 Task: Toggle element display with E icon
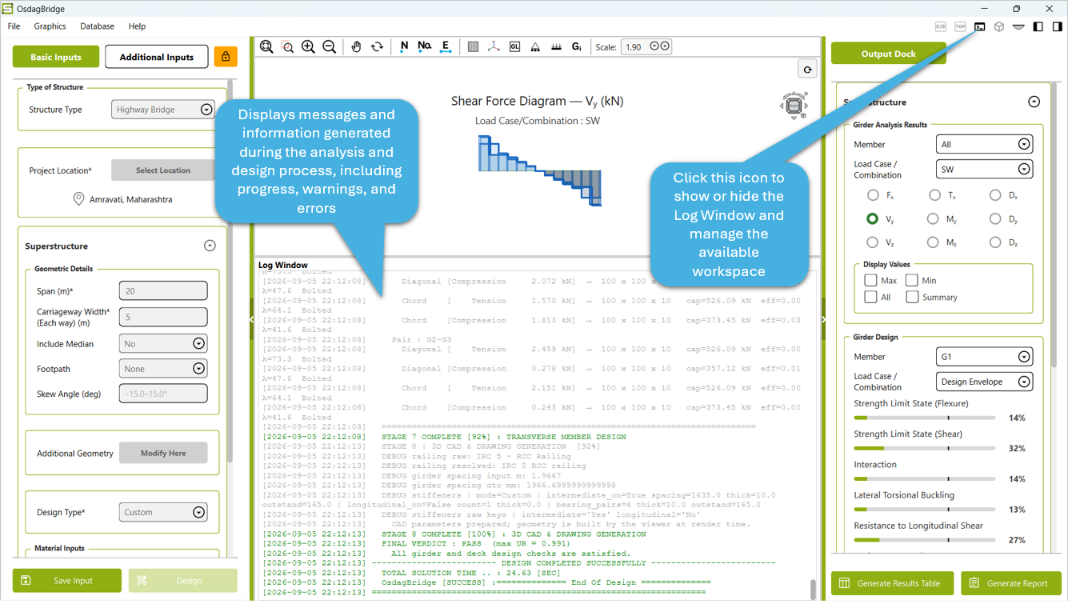tap(445, 46)
